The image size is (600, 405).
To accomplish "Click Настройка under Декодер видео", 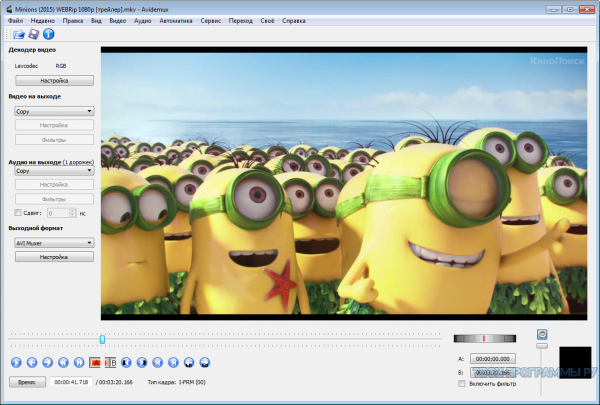I will pos(54,80).
